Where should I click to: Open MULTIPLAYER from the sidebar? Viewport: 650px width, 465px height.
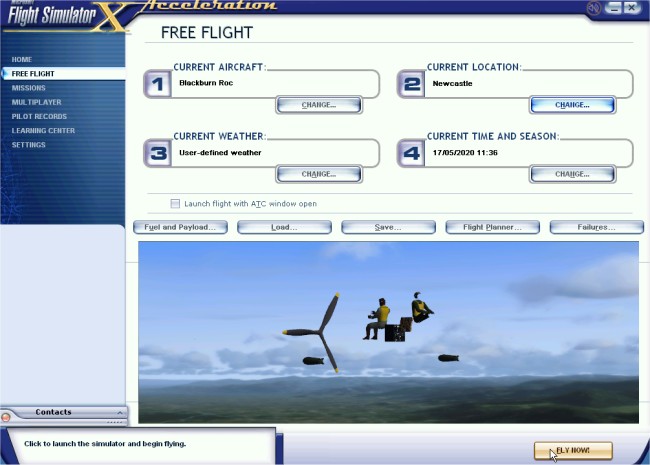36,102
